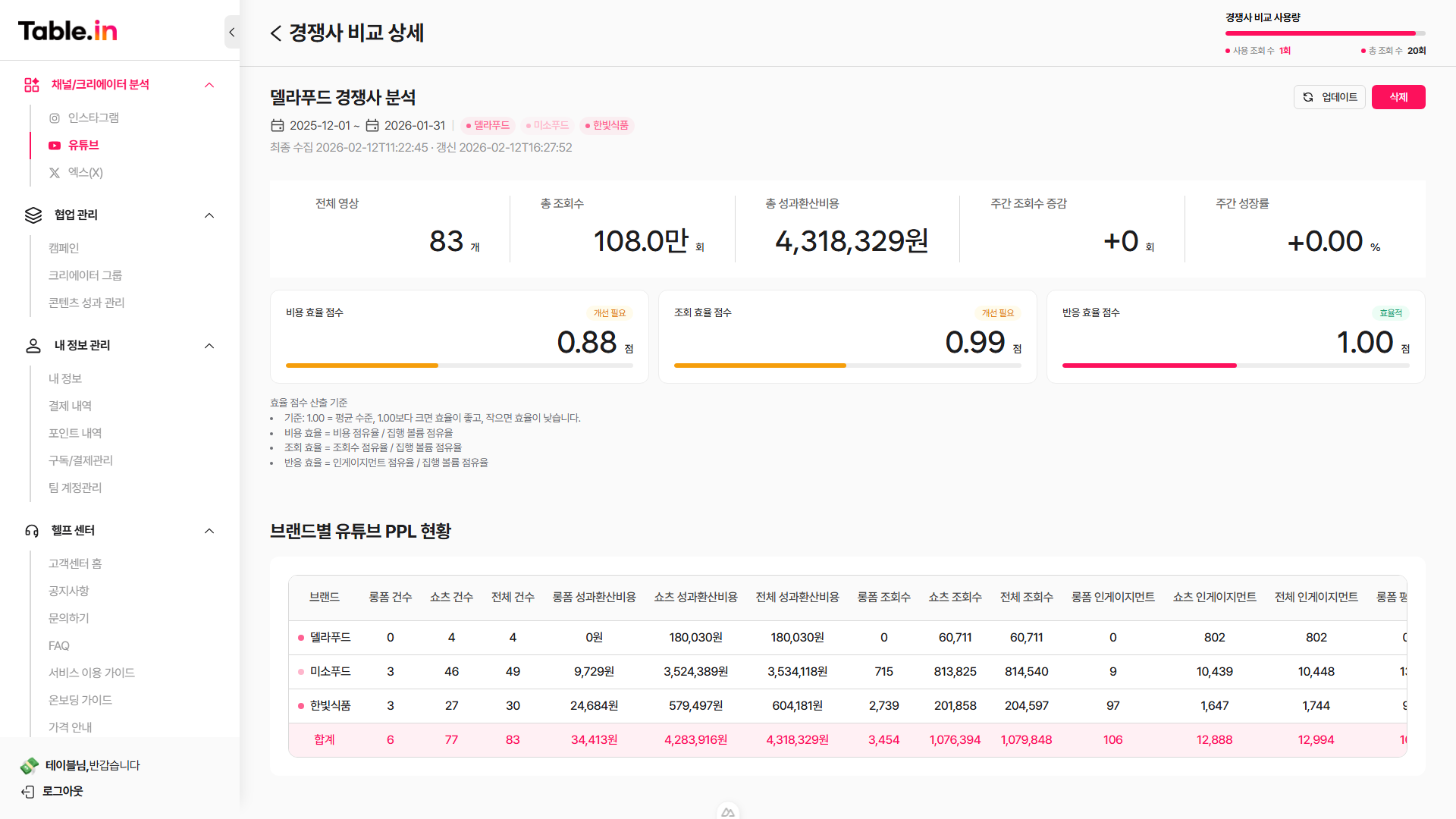Open the 서비스 이용 가이드 link
This screenshot has width=1456, height=819.
(x=92, y=673)
